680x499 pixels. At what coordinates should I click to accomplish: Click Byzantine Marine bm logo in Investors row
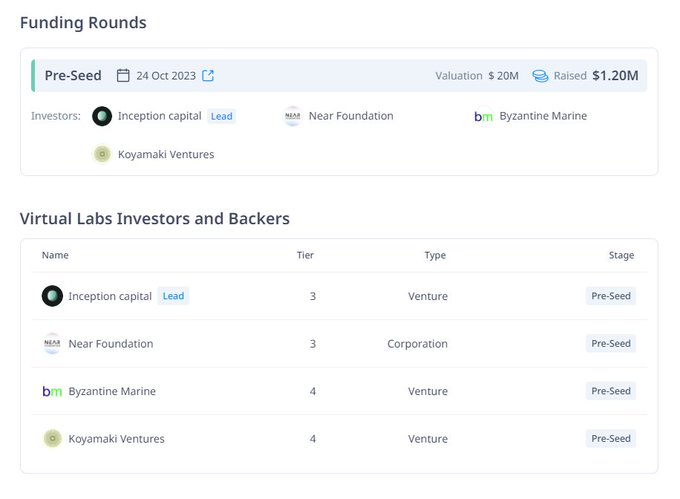coord(484,117)
